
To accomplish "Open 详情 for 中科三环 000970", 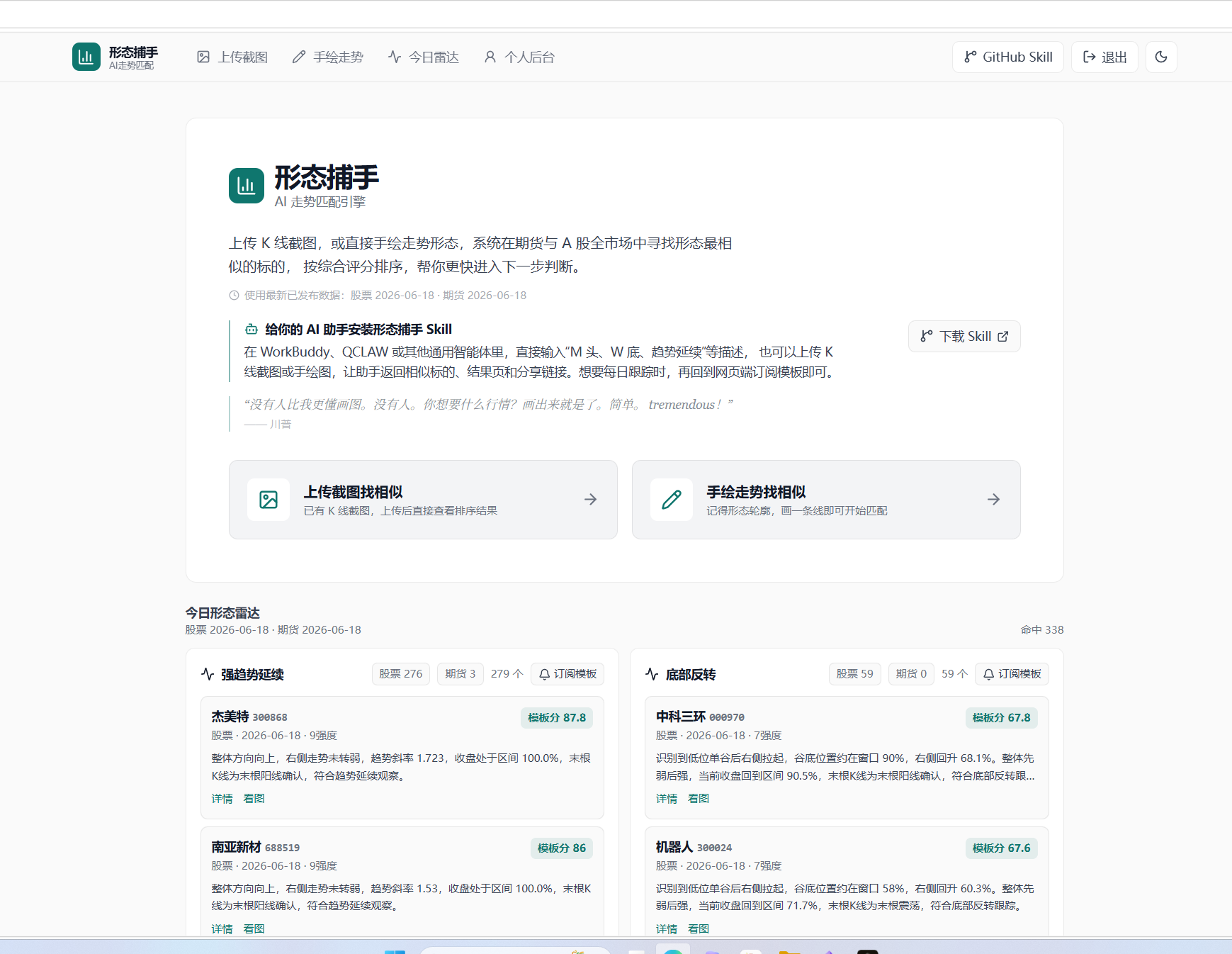I will [667, 799].
